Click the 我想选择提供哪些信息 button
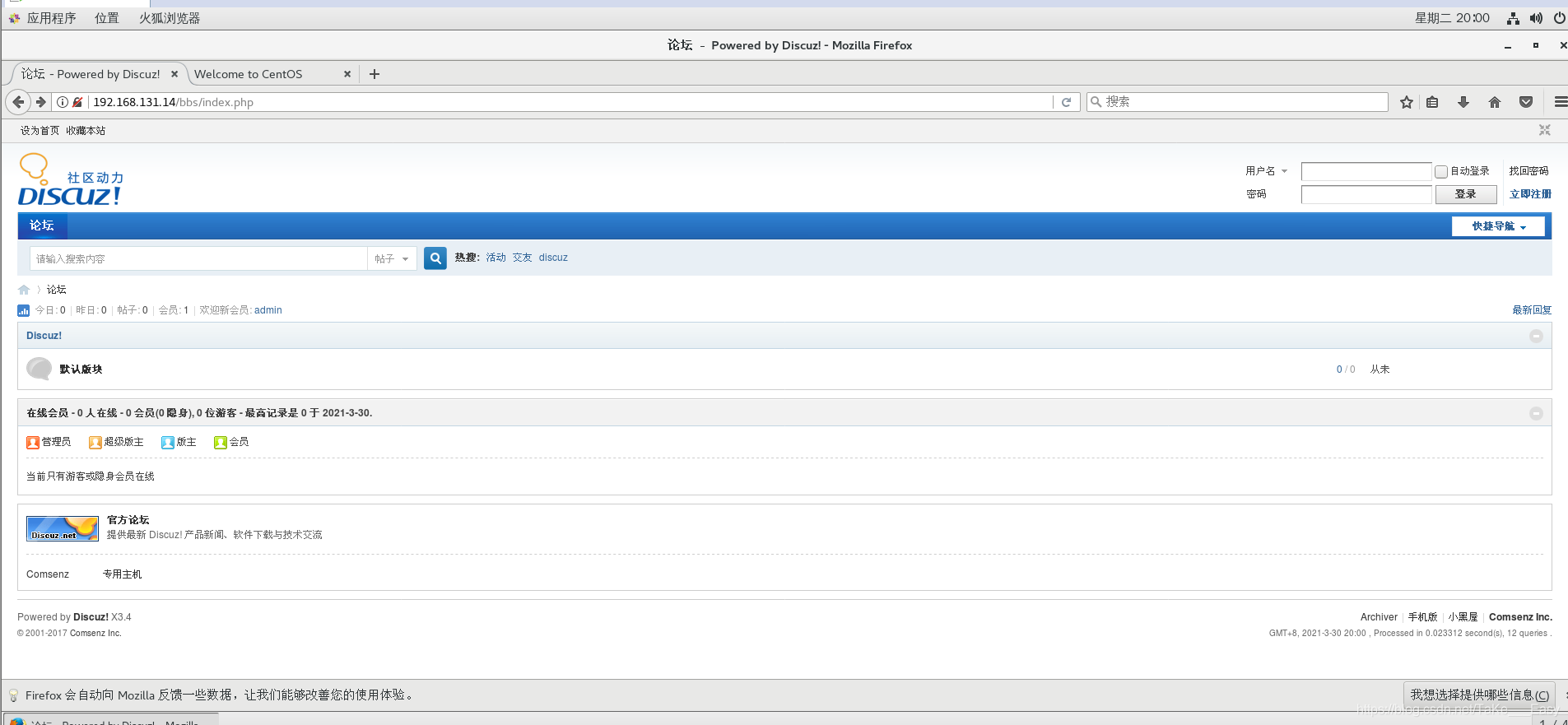The height and width of the screenshot is (725, 1568). coord(1479,695)
